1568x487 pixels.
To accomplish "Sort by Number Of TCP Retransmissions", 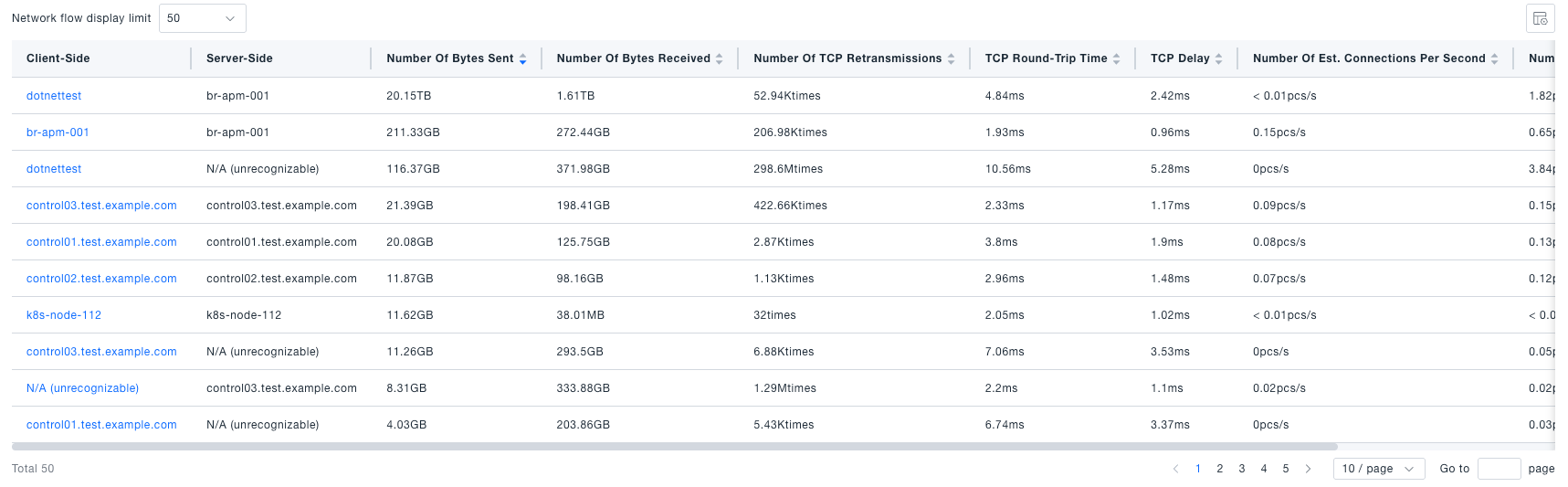I will pyautogui.click(x=951, y=58).
